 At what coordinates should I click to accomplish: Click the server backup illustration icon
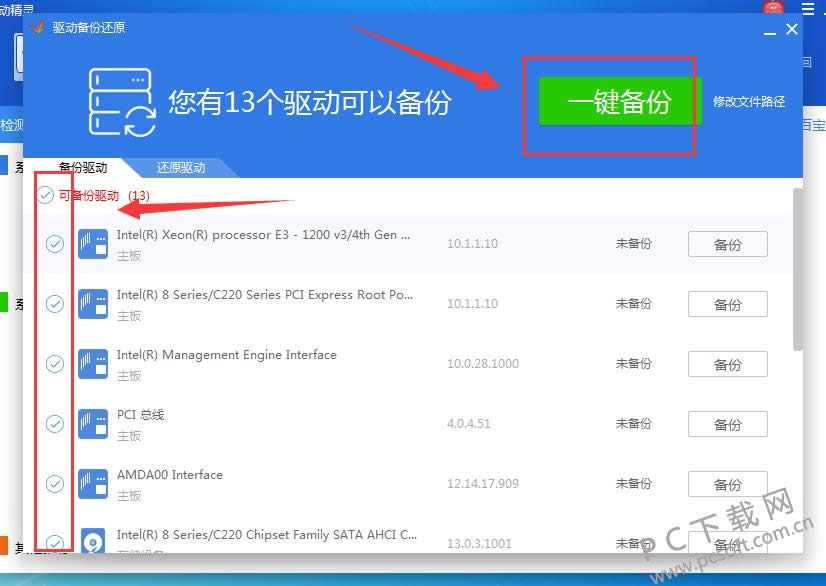point(120,100)
